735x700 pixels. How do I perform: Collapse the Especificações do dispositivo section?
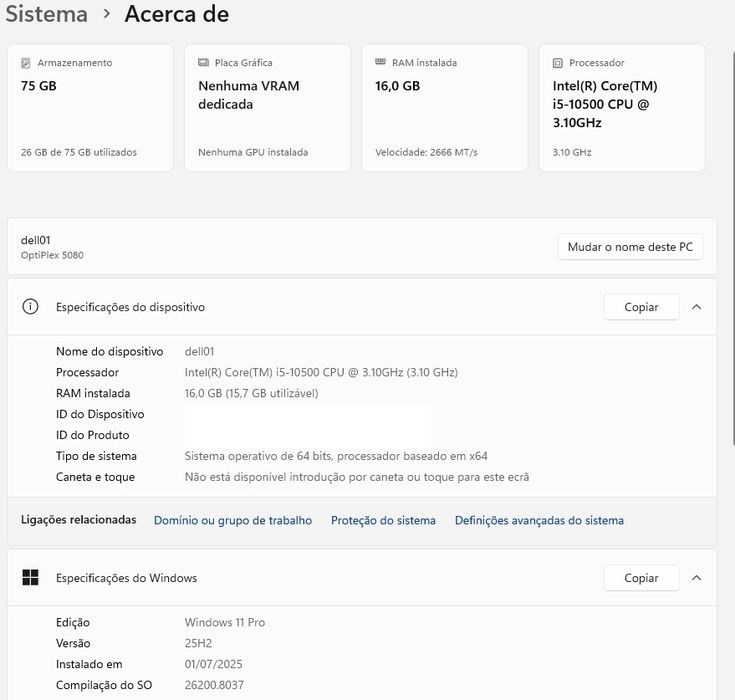(x=697, y=307)
